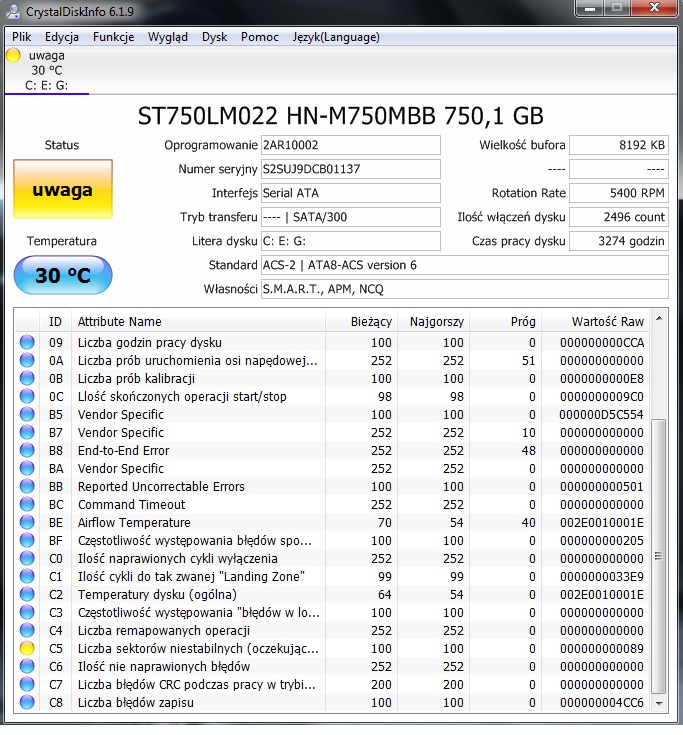This screenshot has height=735, width=683.
Task: Click the blue status dot for attribute C2
Action: [x=27, y=594]
